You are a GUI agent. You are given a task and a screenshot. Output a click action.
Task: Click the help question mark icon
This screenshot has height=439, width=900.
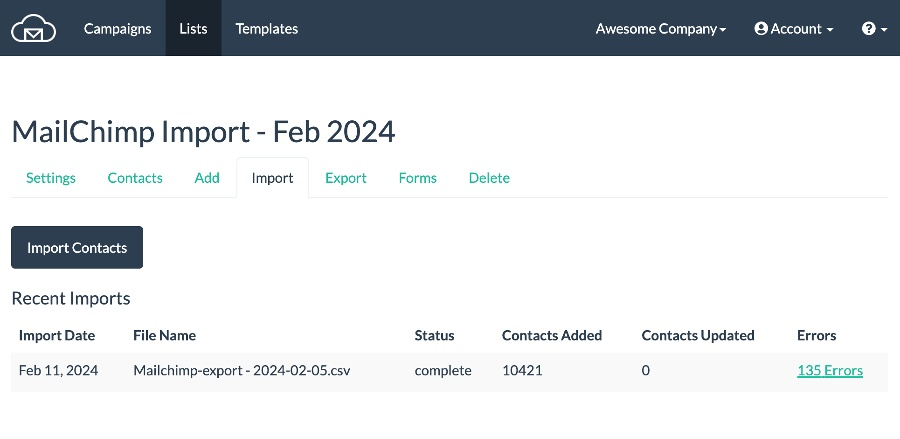coord(868,29)
